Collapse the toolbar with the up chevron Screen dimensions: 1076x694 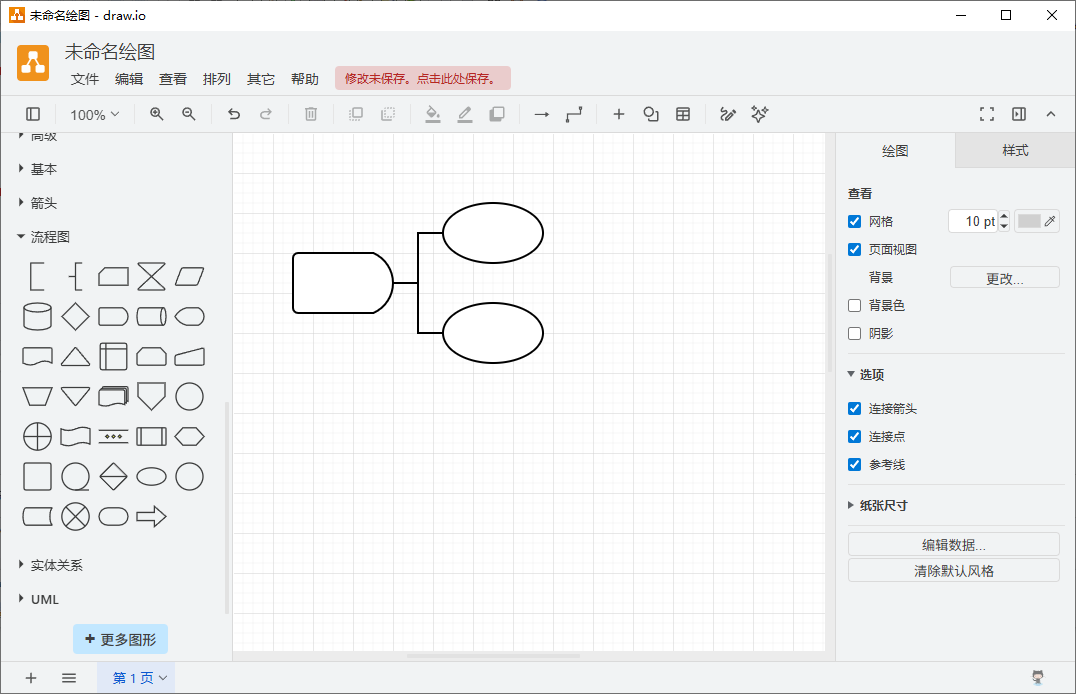point(1051,114)
